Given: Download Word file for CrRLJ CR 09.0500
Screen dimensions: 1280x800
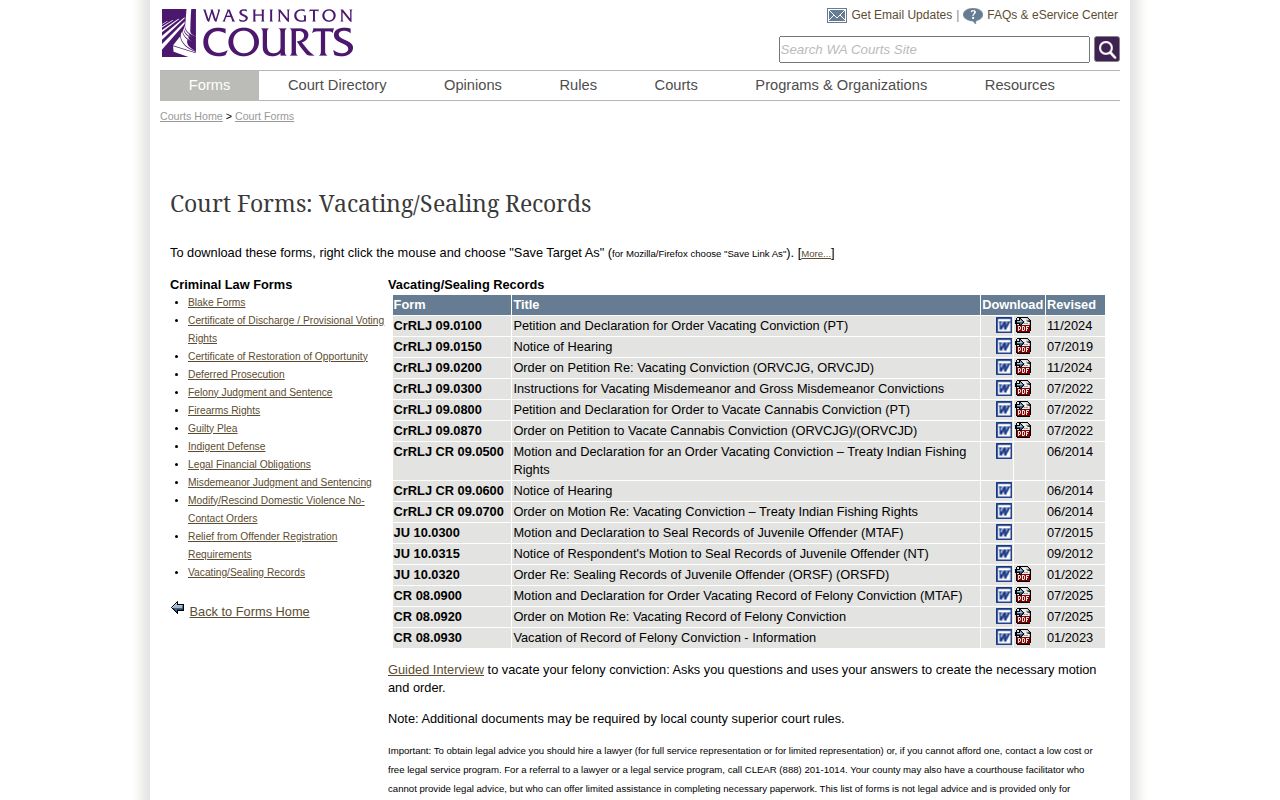Looking at the screenshot, I should pos(1004,451).
